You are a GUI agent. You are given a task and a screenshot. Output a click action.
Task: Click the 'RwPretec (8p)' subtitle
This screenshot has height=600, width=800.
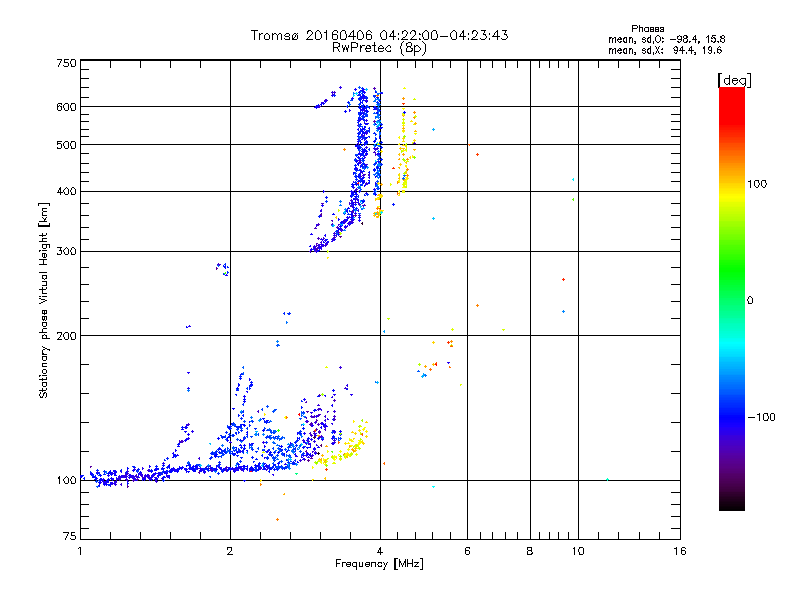(379, 48)
